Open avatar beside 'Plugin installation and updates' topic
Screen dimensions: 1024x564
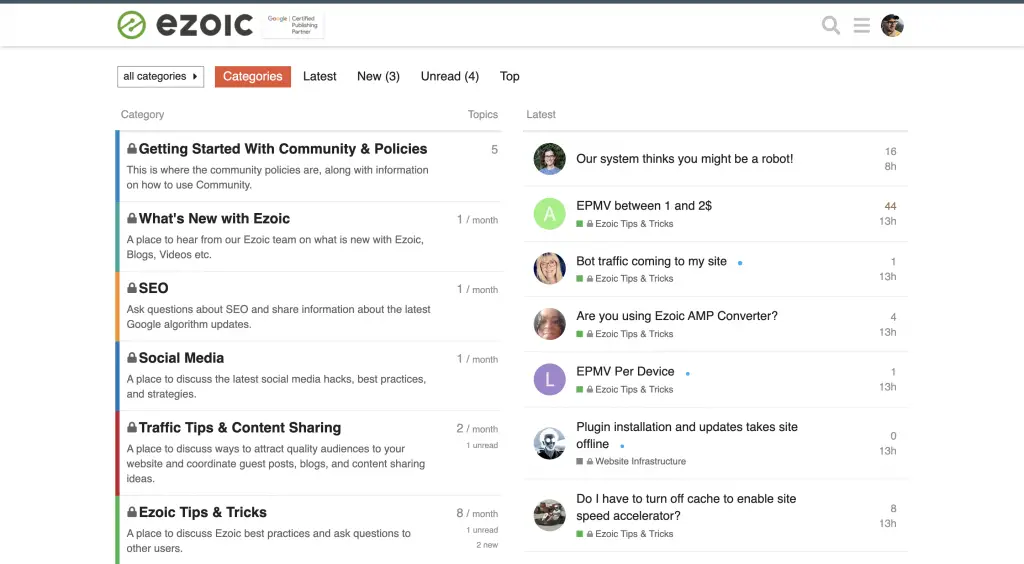[549, 443]
